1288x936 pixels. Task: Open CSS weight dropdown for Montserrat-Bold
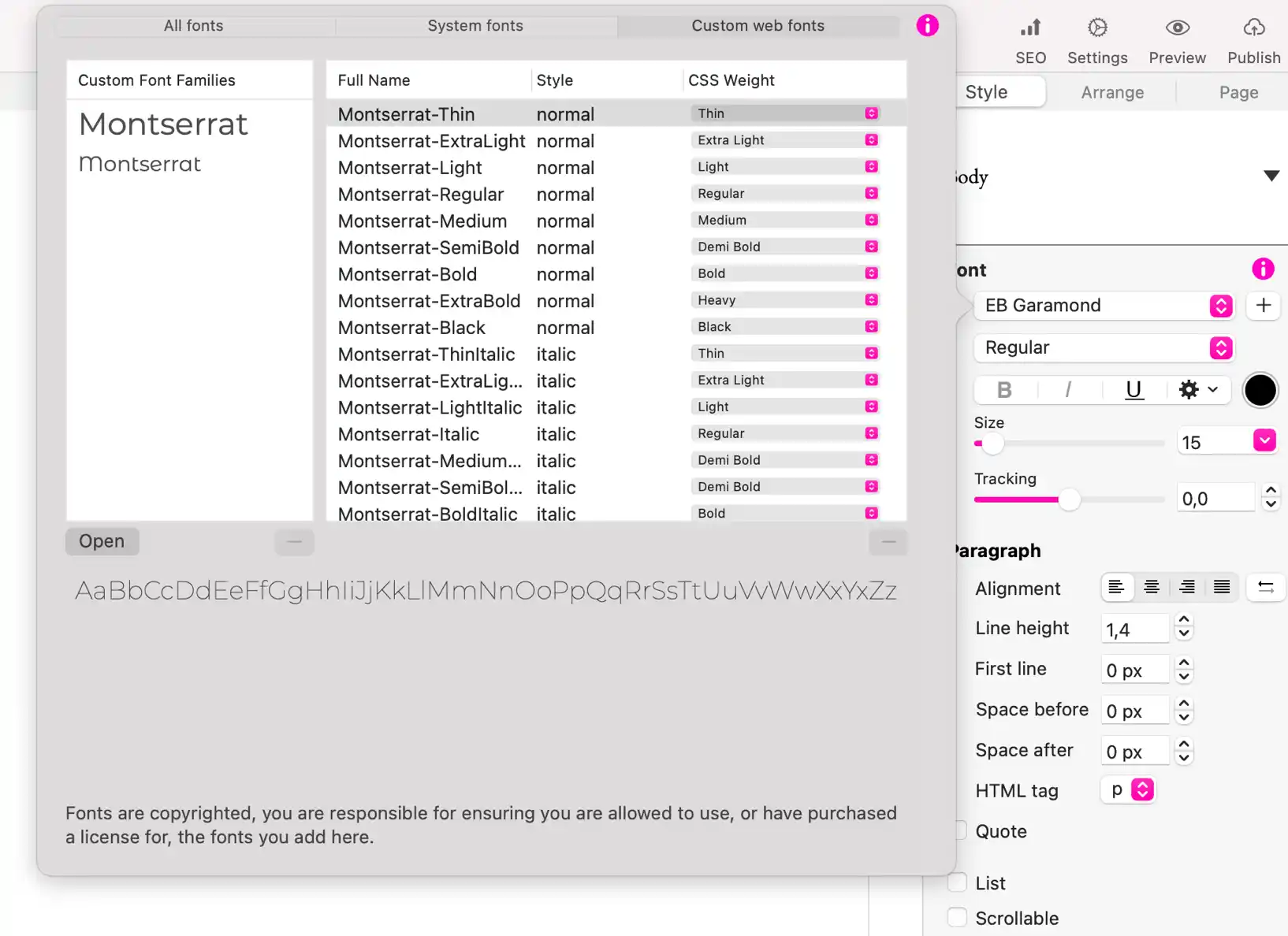point(871,273)
